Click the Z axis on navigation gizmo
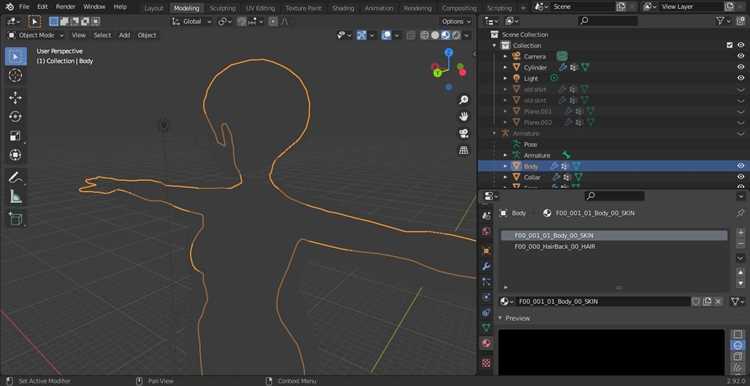This screenshot has height=386, width=750. [449, 53]
